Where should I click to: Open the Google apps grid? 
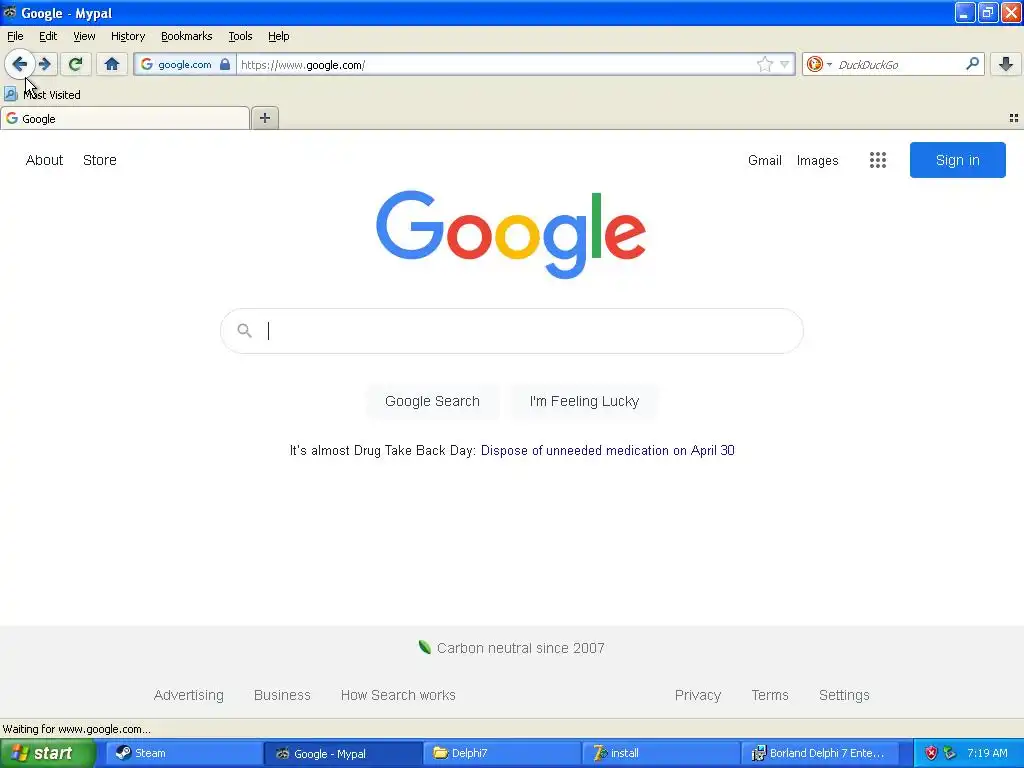pos(878,160)
